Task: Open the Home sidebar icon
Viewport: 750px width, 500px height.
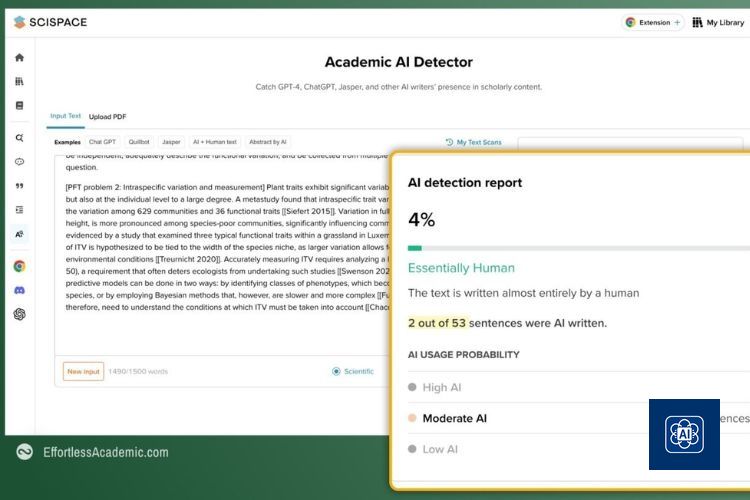Action: 19,57
